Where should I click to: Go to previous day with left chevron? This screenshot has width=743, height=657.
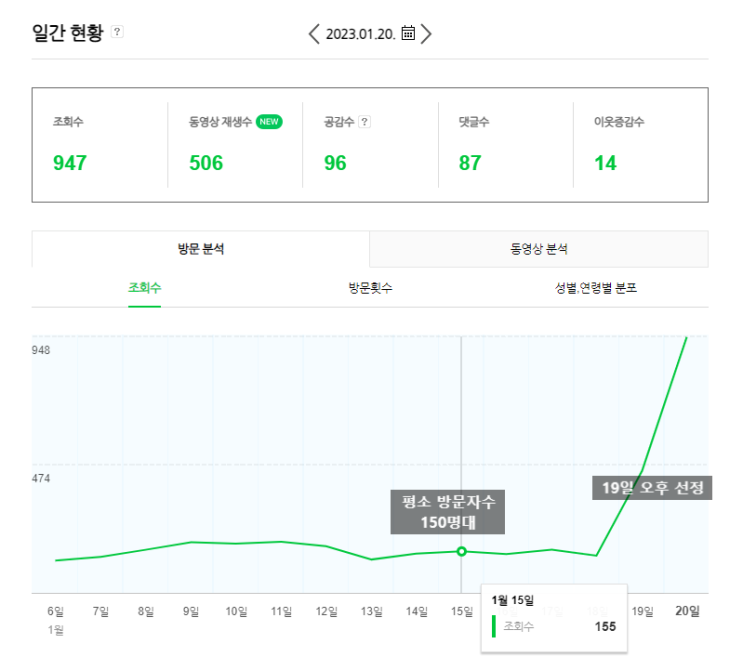coord(315,34)
